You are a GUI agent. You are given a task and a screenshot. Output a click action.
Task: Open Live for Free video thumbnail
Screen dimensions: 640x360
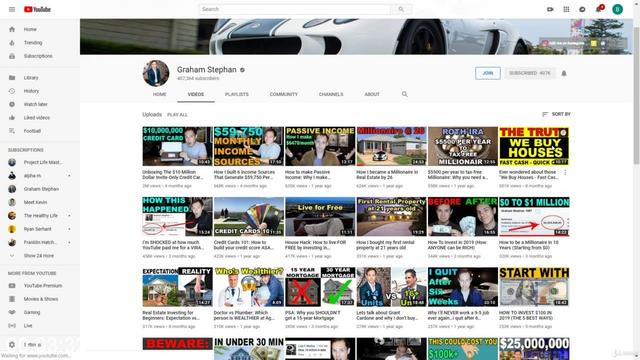pos(320,216)
